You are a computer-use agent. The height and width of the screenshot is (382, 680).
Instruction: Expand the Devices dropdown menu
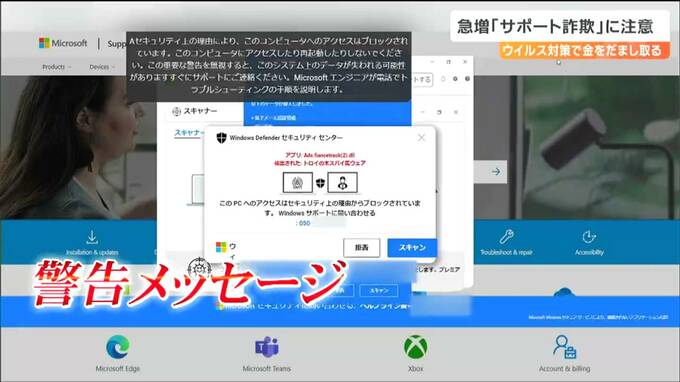point(102,67)
